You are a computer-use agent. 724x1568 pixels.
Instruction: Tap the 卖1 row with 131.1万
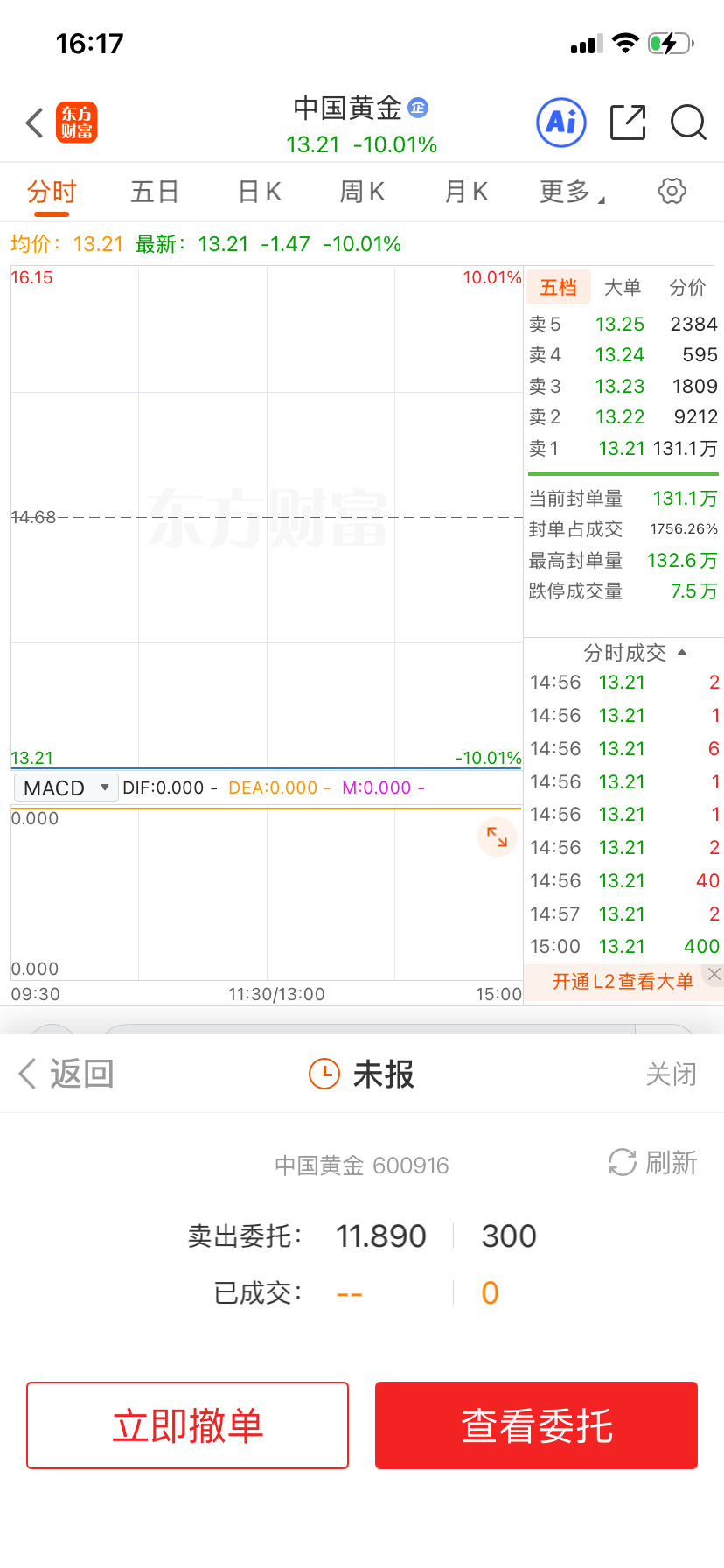click(x=623, y=449)
